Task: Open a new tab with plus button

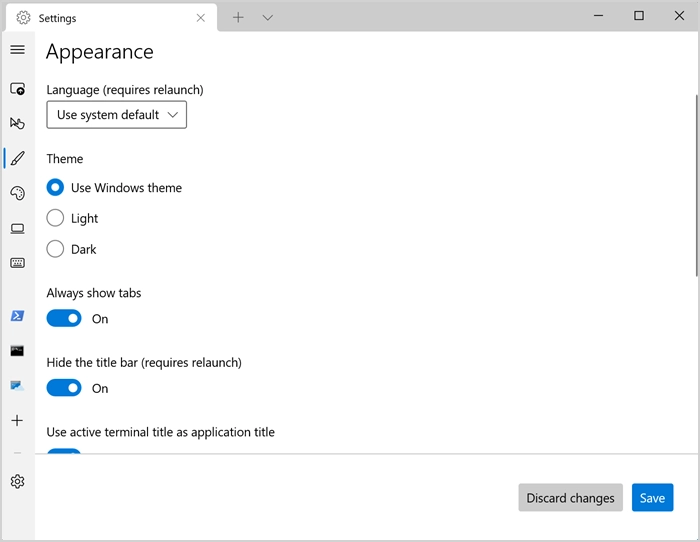Action: tap(238, 17)
